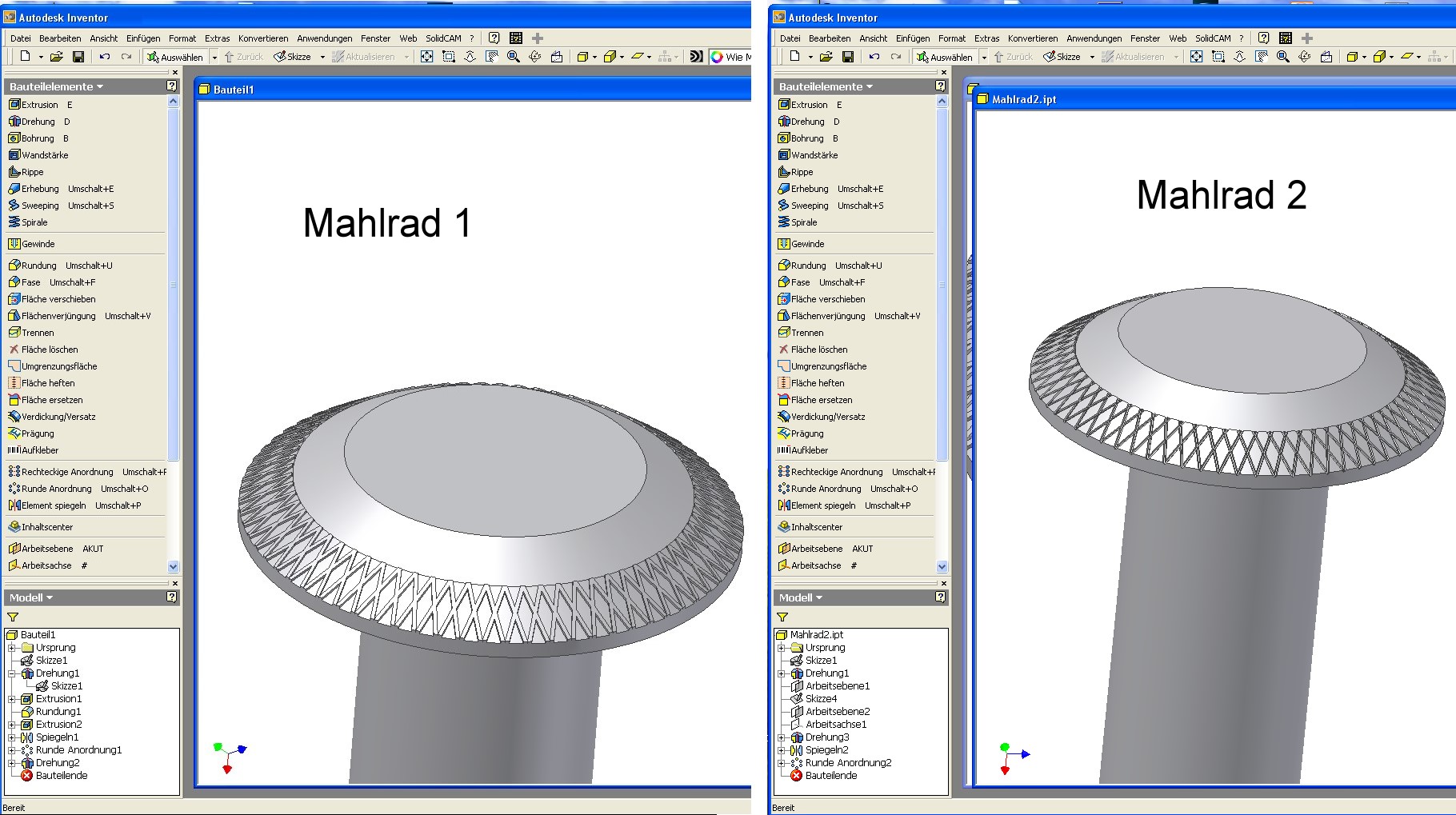Open SolidCAM menu in Bauteil1 window
This screenshot has height=815, width=1456.
(443, 38)
